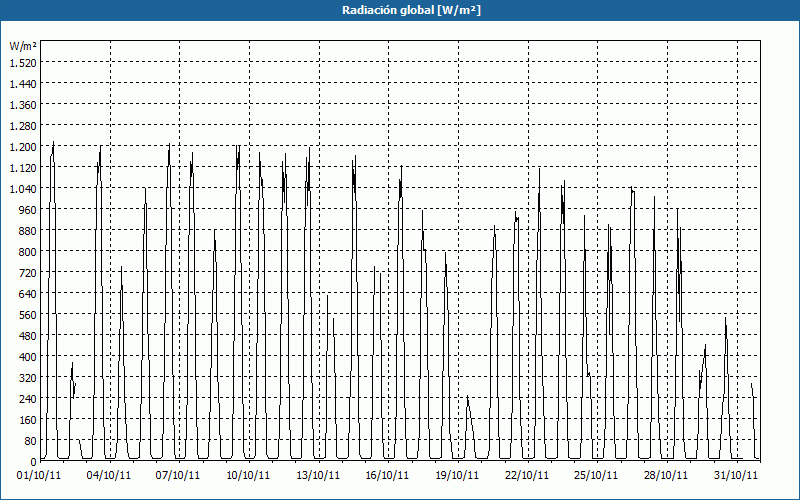The image size is (800, 500).
Task: Click the 22/10/11 date label
Action: coord(527,476)
